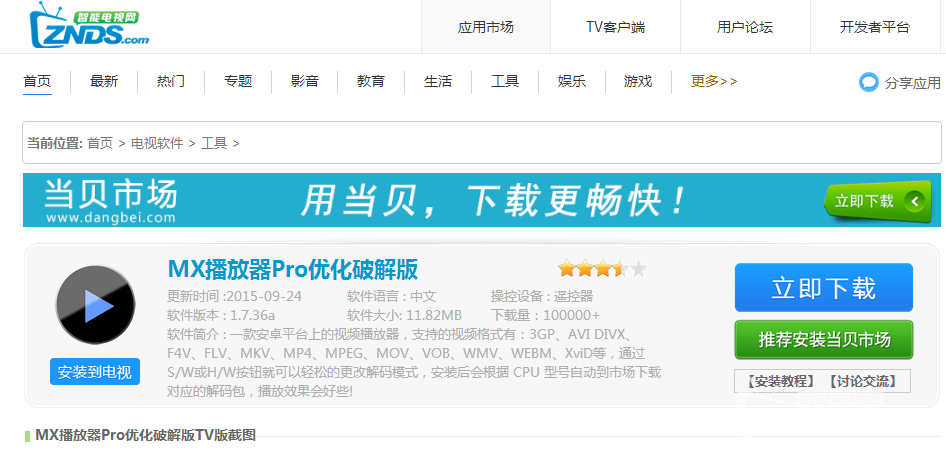Select the 游戏 category
946x476 pixels.
coord(638,81)
